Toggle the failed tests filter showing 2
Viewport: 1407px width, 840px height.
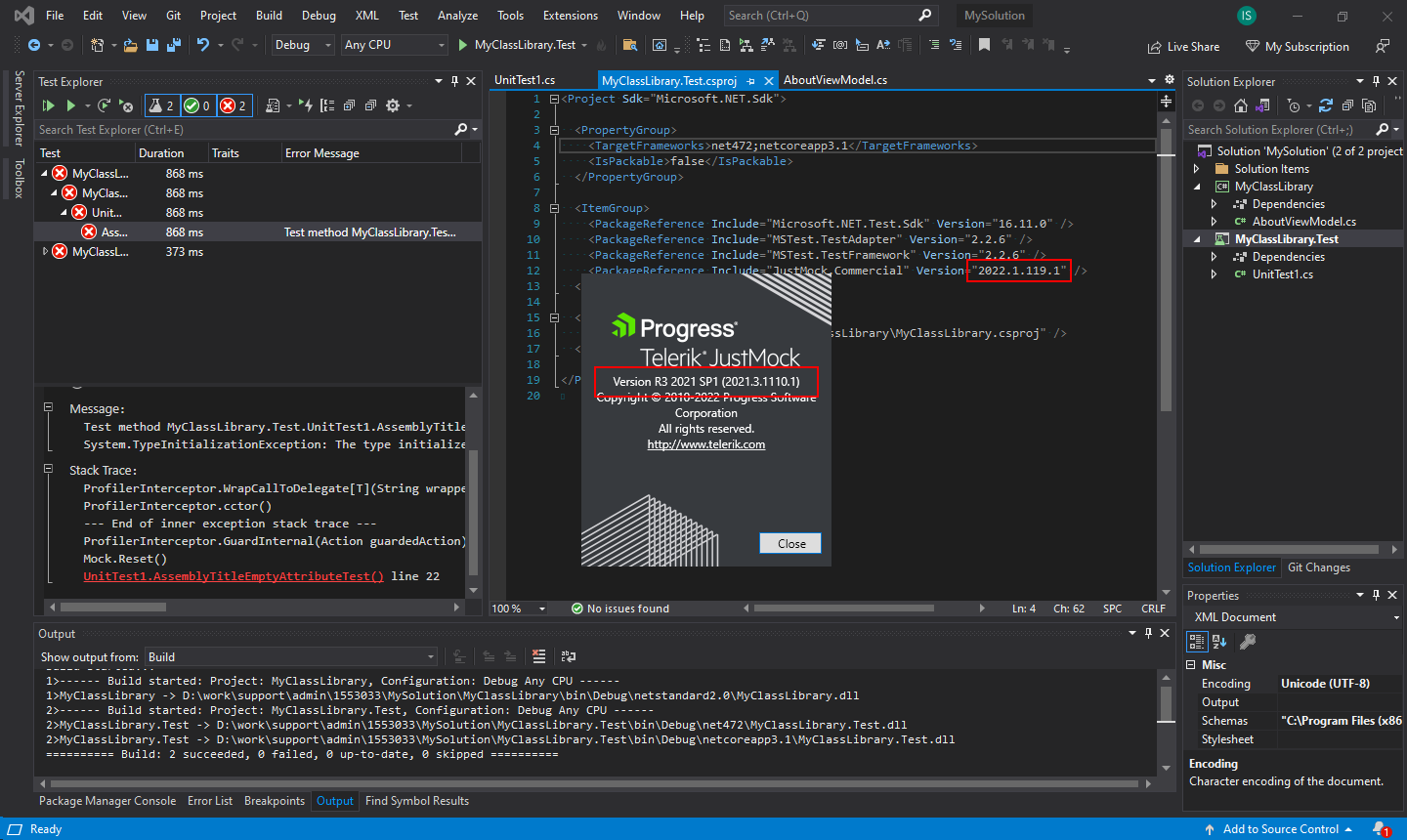pyautogui.click(x=234, y=105)
